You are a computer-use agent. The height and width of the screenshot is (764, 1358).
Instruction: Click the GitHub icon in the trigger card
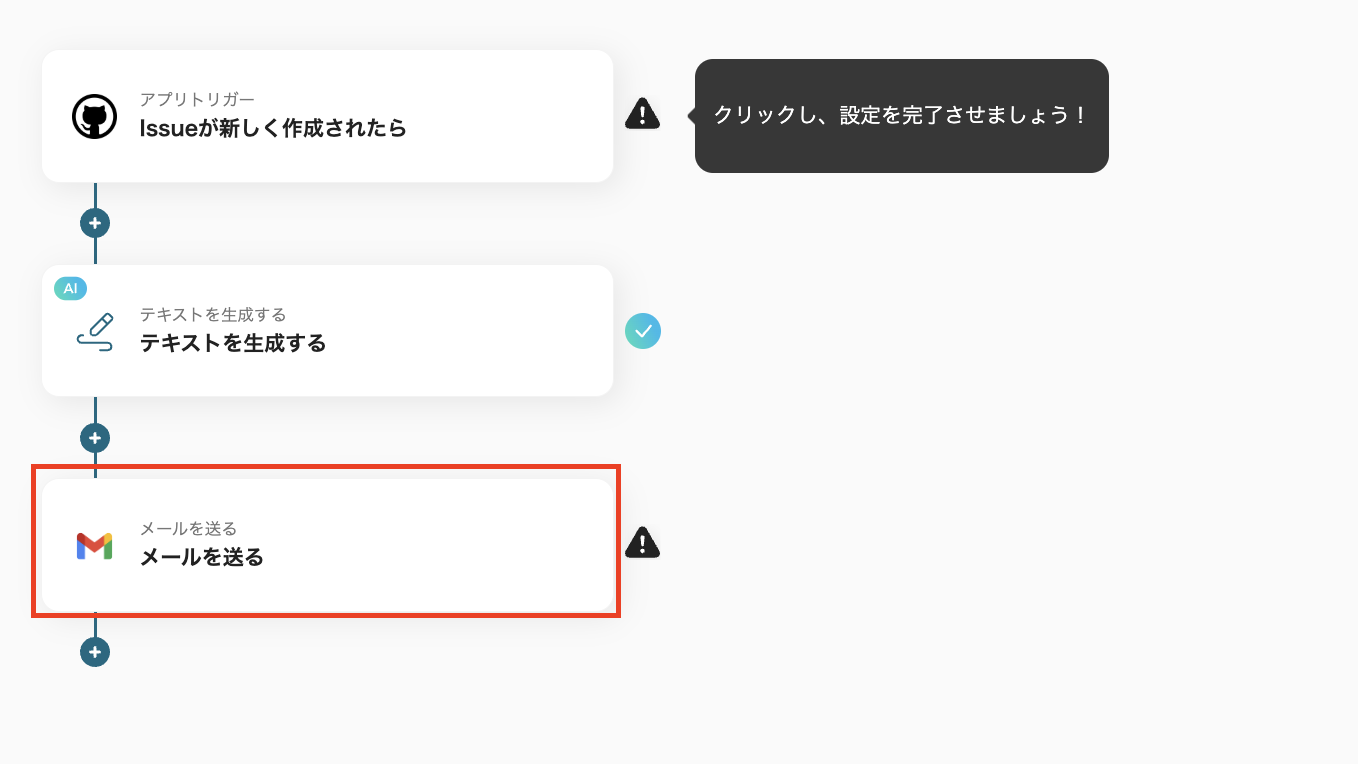point(94,117)
